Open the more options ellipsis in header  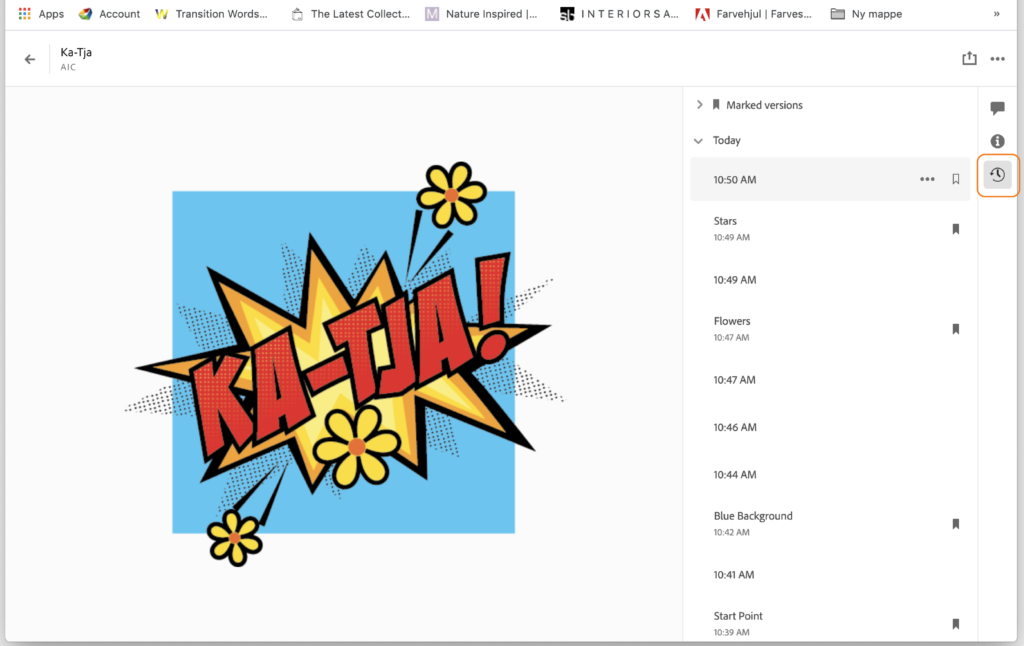tap(997, 59)
